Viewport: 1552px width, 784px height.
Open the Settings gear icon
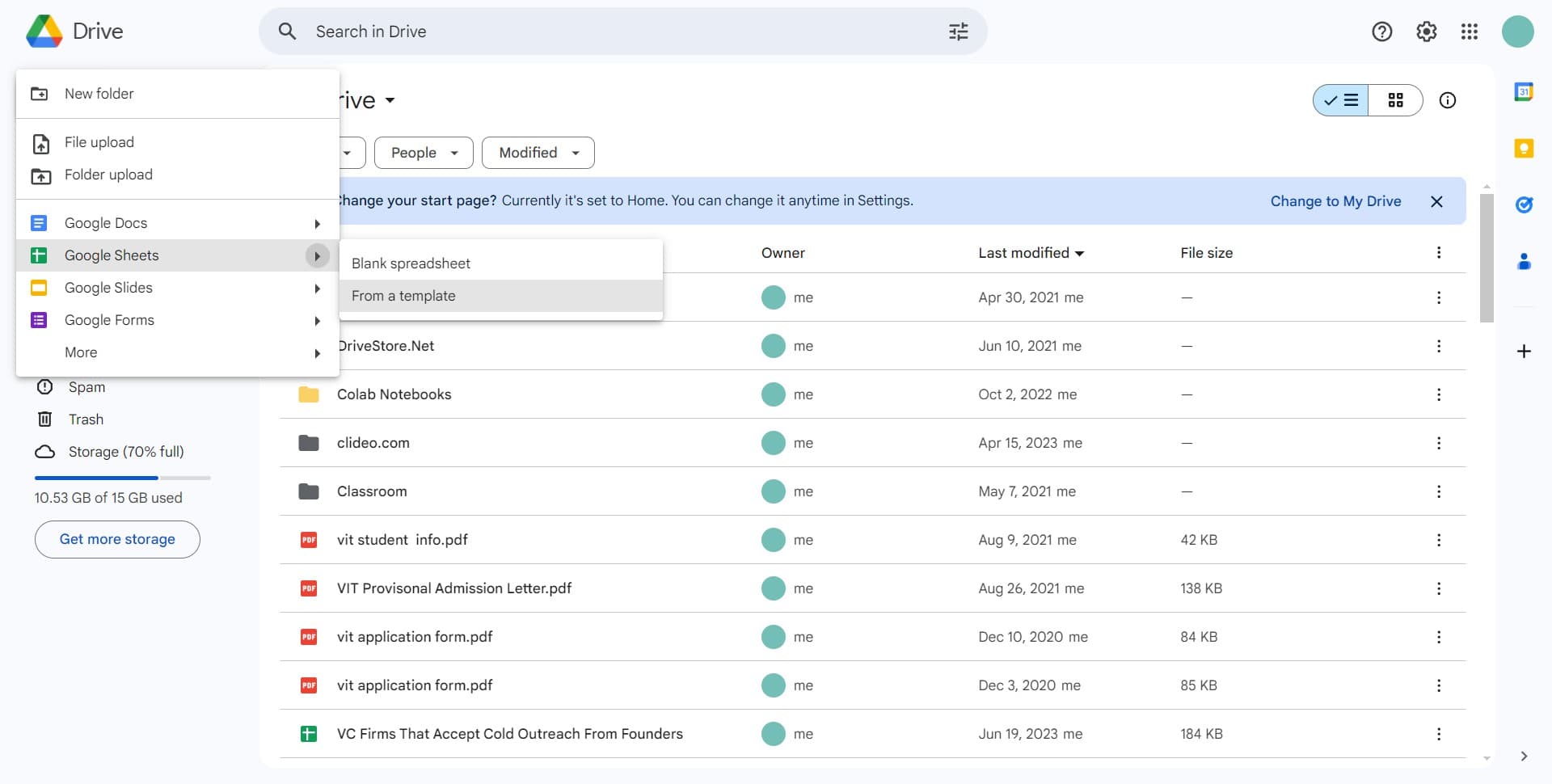pyautogui.click(x=1426, y=32)
